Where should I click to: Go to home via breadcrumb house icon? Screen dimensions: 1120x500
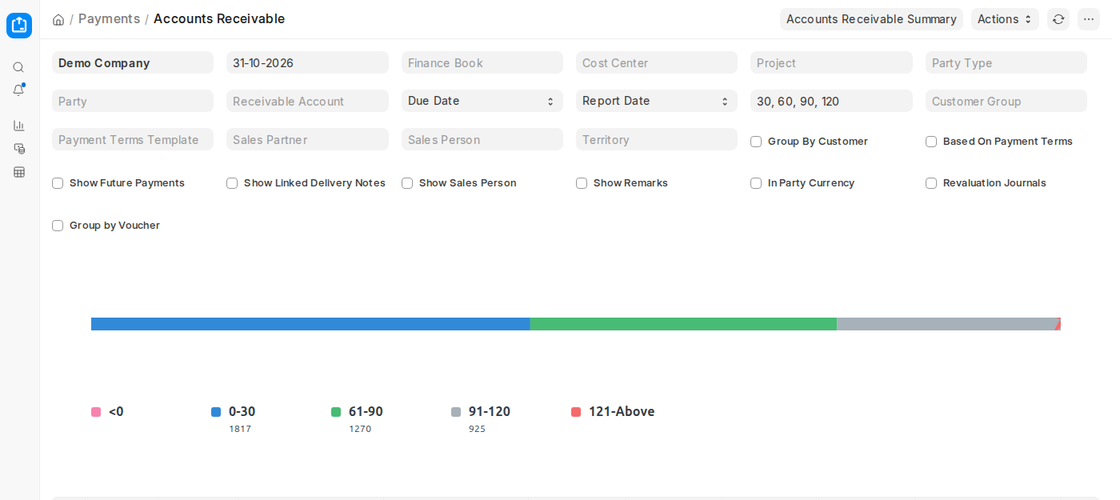point(59,19)
